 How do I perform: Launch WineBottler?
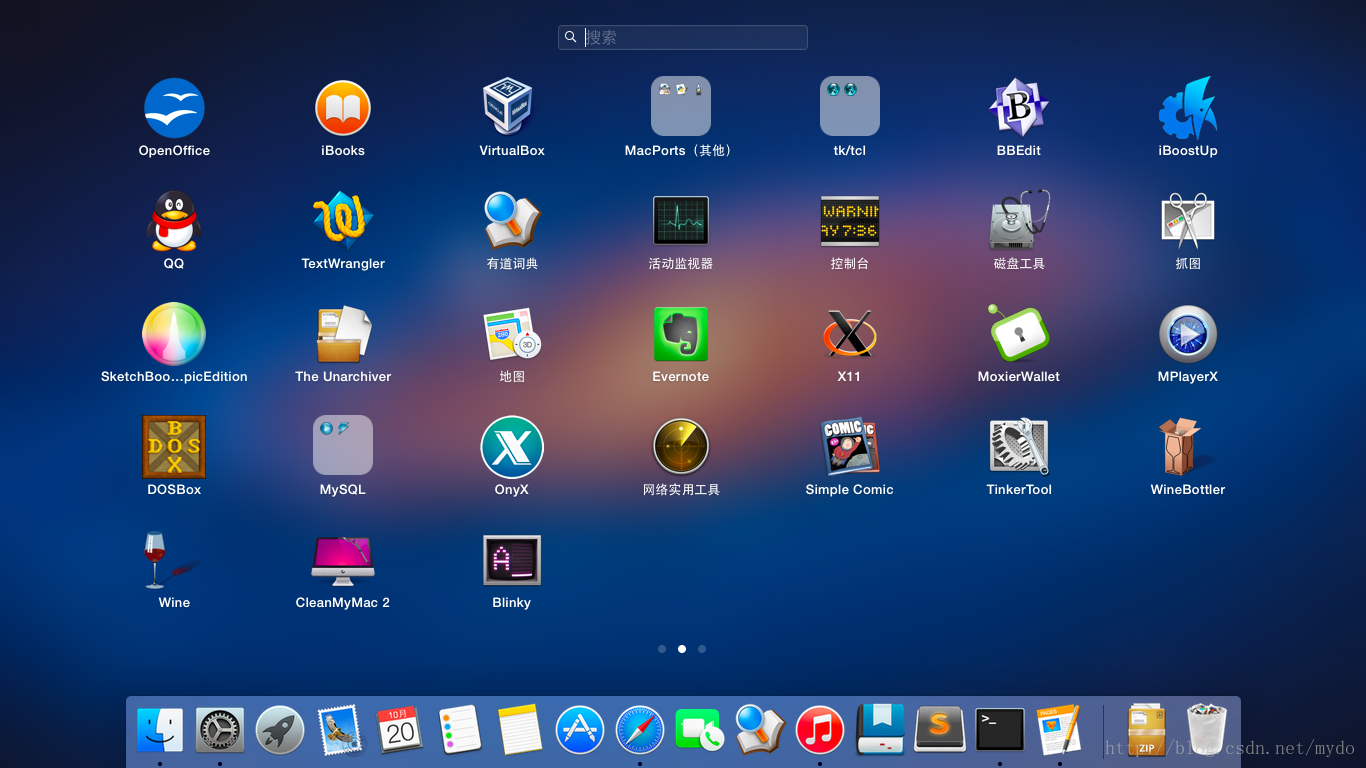click(x=1186, y=446)
